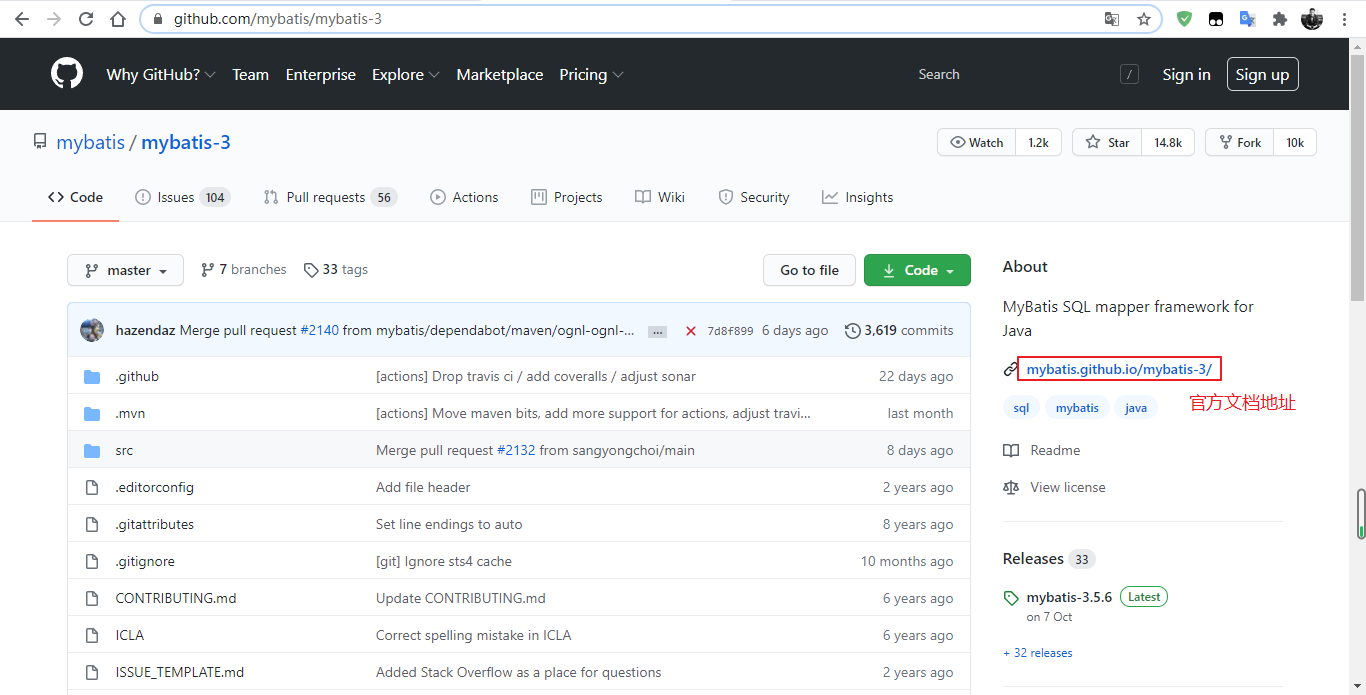The image size is (1366, 695).
Task: Click the sql topic tag
Action: coord(1021,408)
